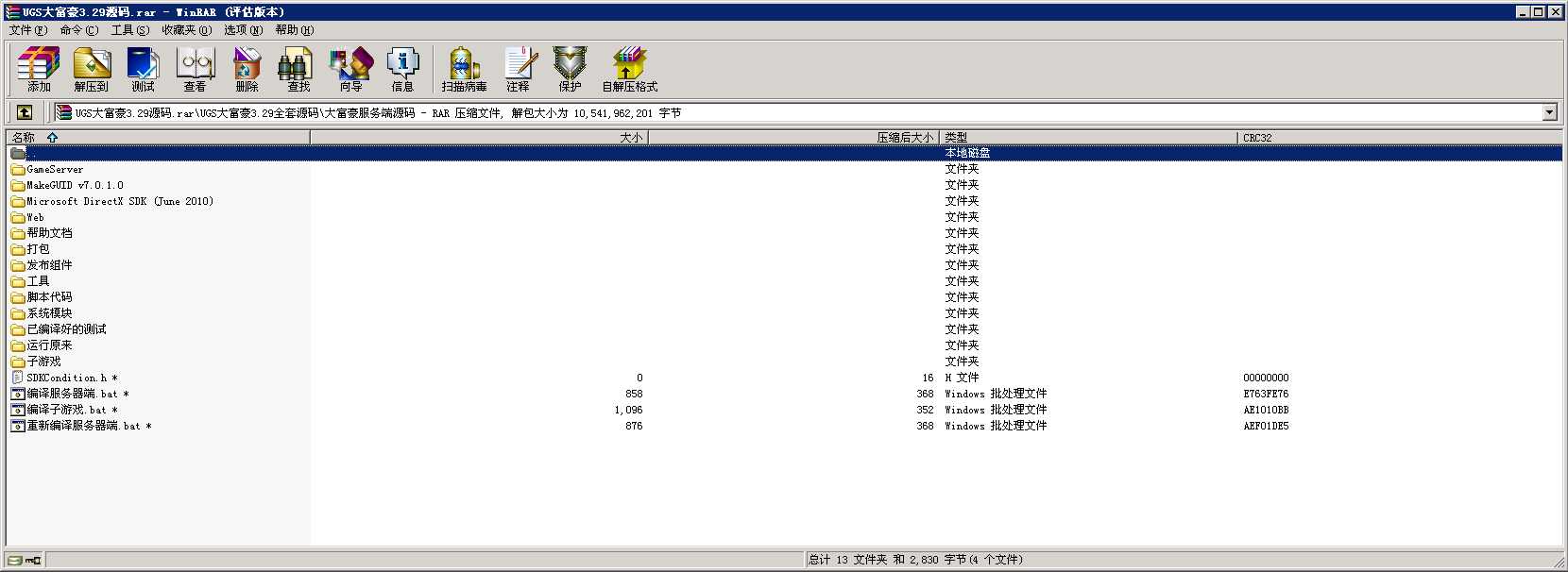
Task: Run the 测试 (Test) archive tool
Action: click(x=144, y=70)
